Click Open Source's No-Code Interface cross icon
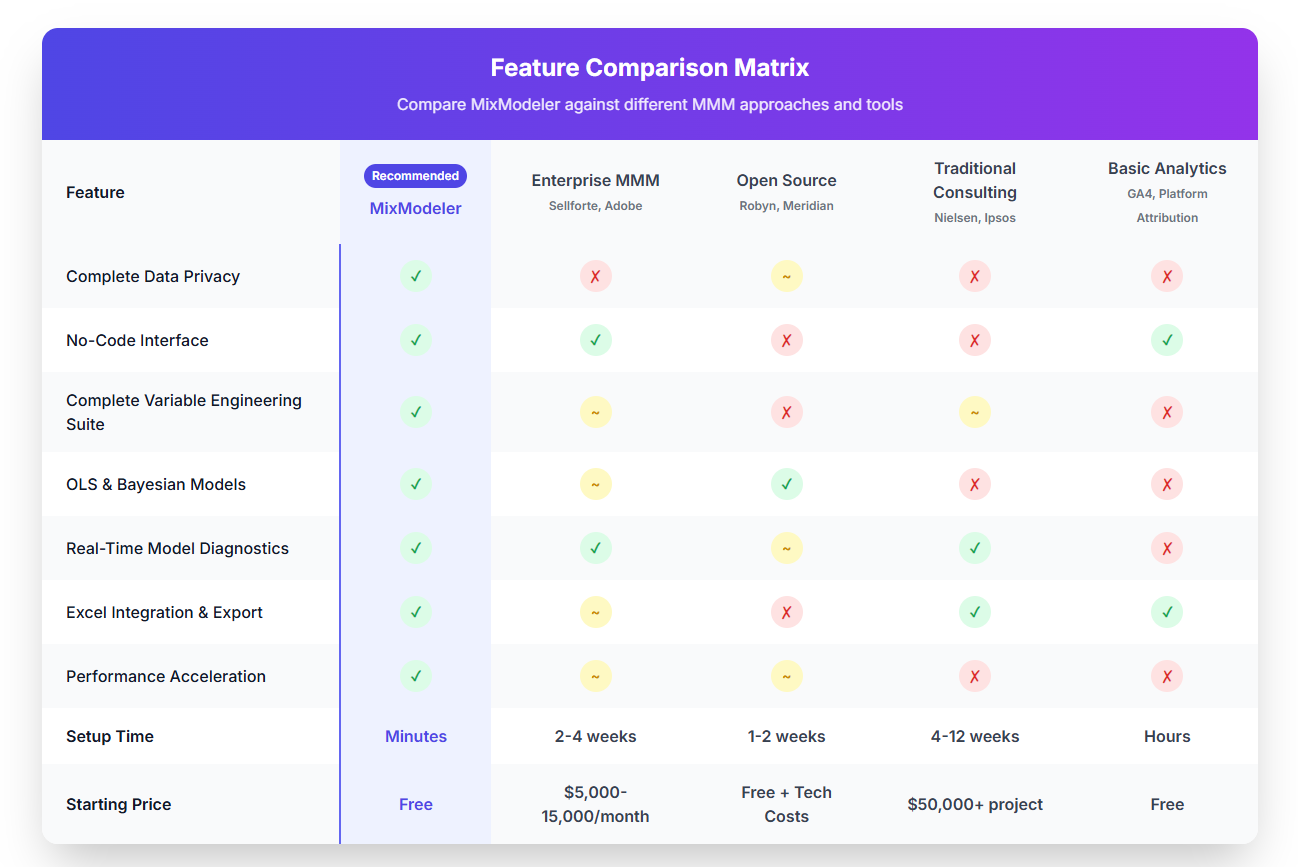Viewport: 1298px width, 867px height. click(786, 340)
